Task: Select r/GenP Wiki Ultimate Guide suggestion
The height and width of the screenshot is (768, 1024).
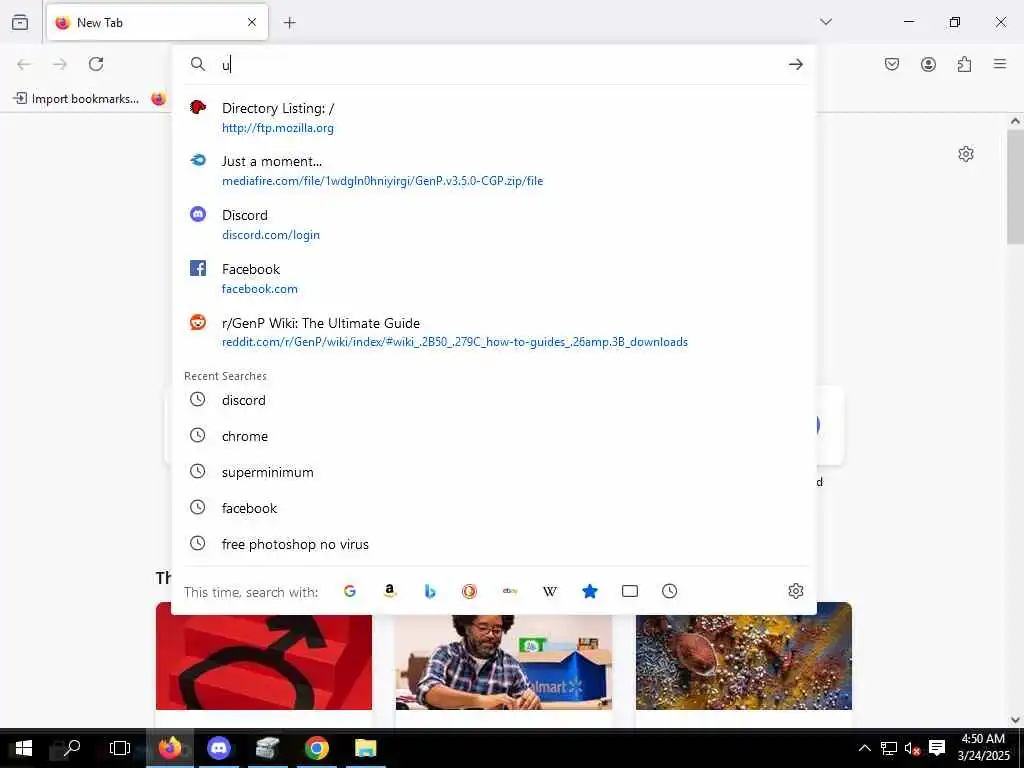Action: coord(494,332)
